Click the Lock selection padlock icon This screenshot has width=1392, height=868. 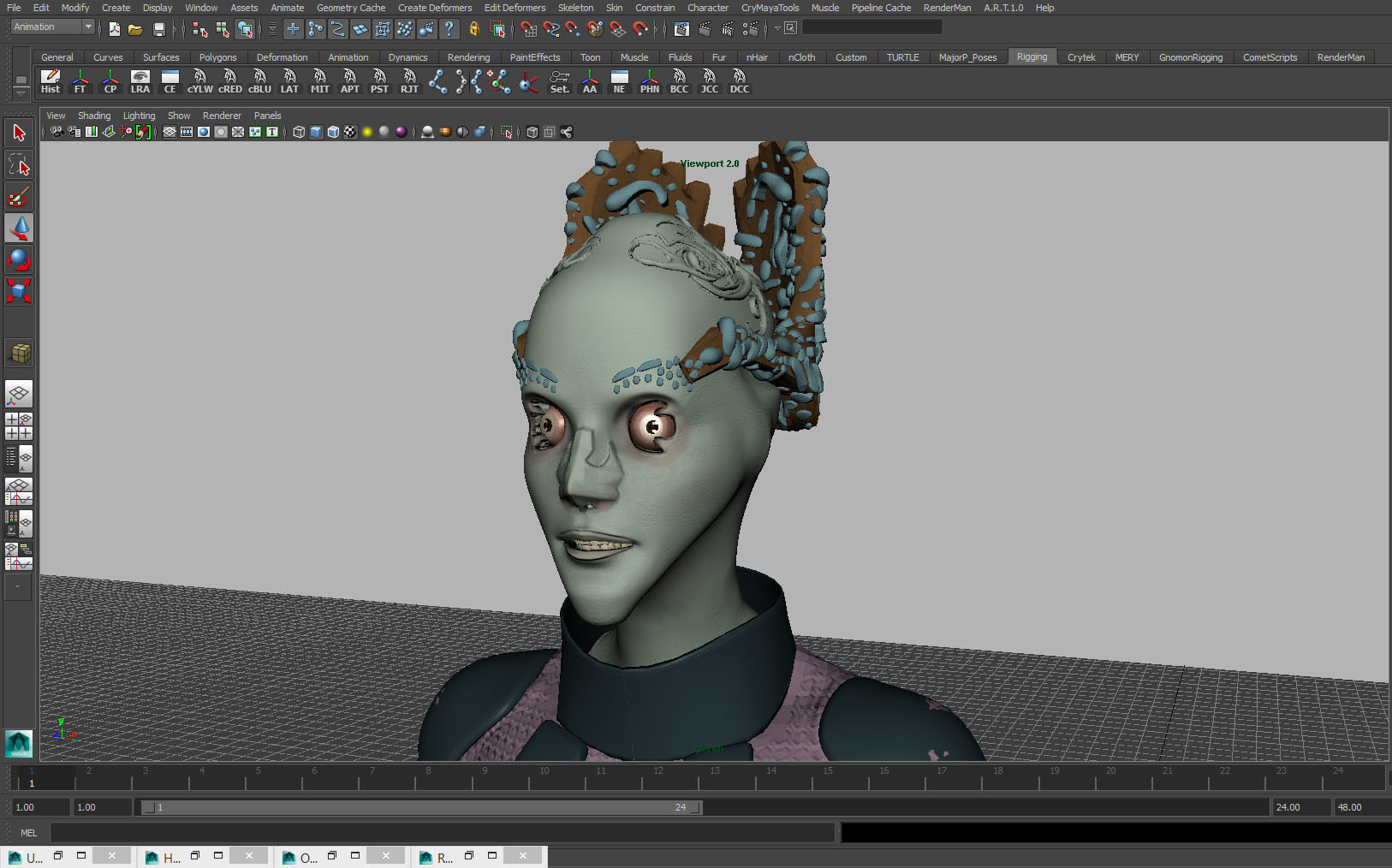(x=473, y=29)
